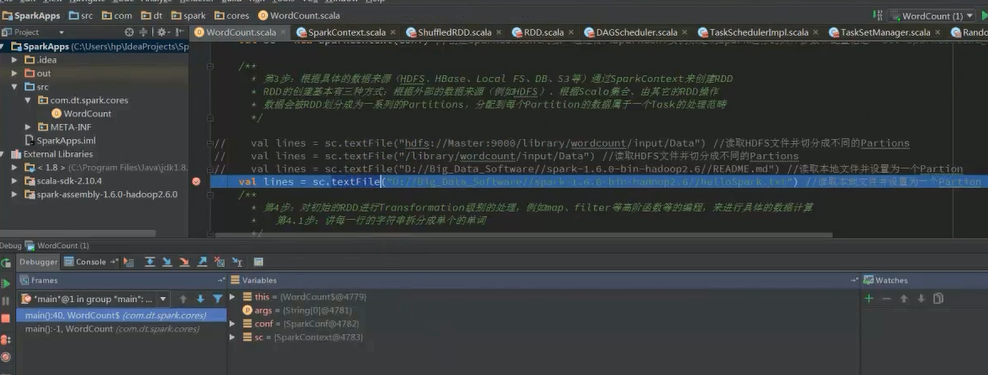Select the 'args' variable row
Screen dimensions: 988x375
297,311
